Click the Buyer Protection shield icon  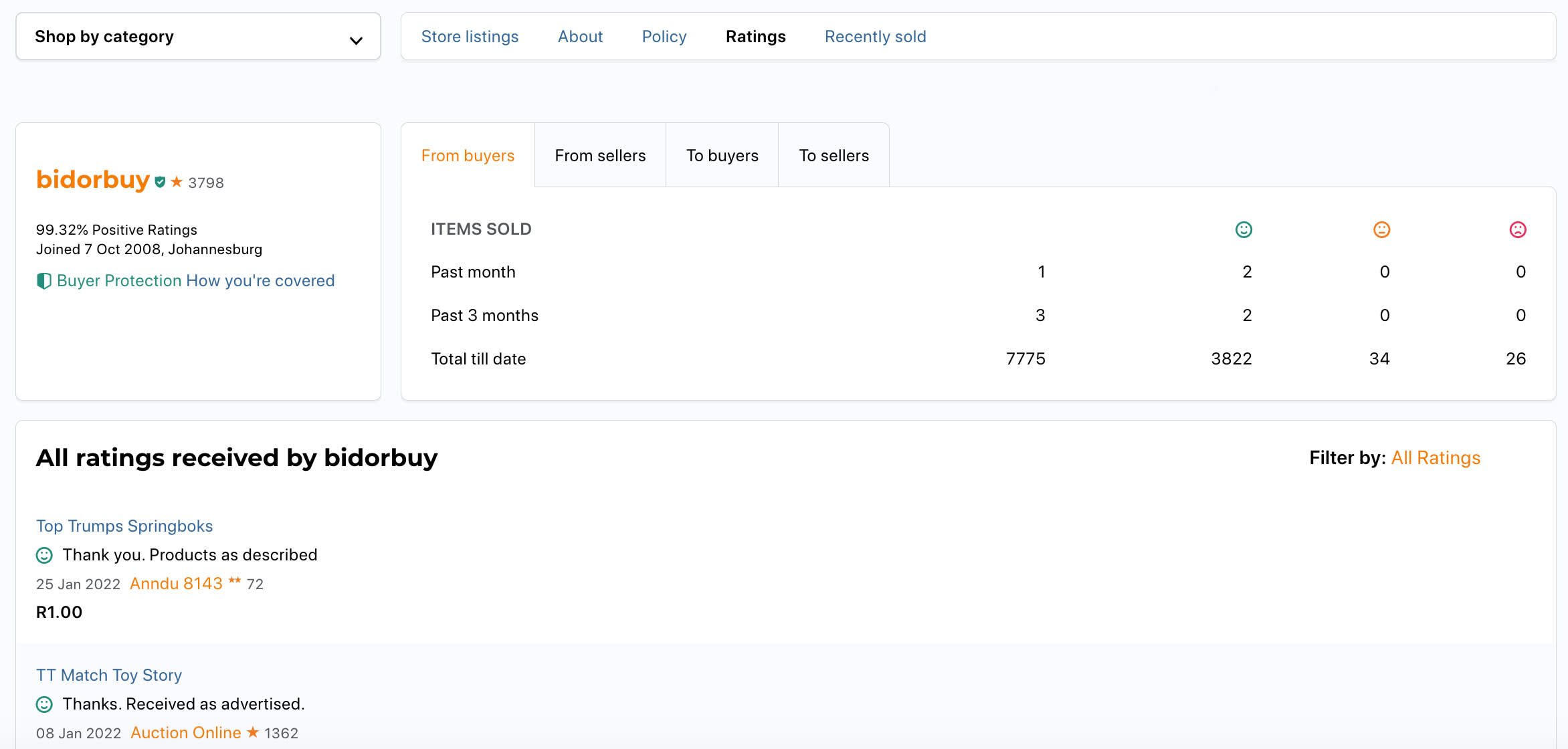tap(43, 281)
